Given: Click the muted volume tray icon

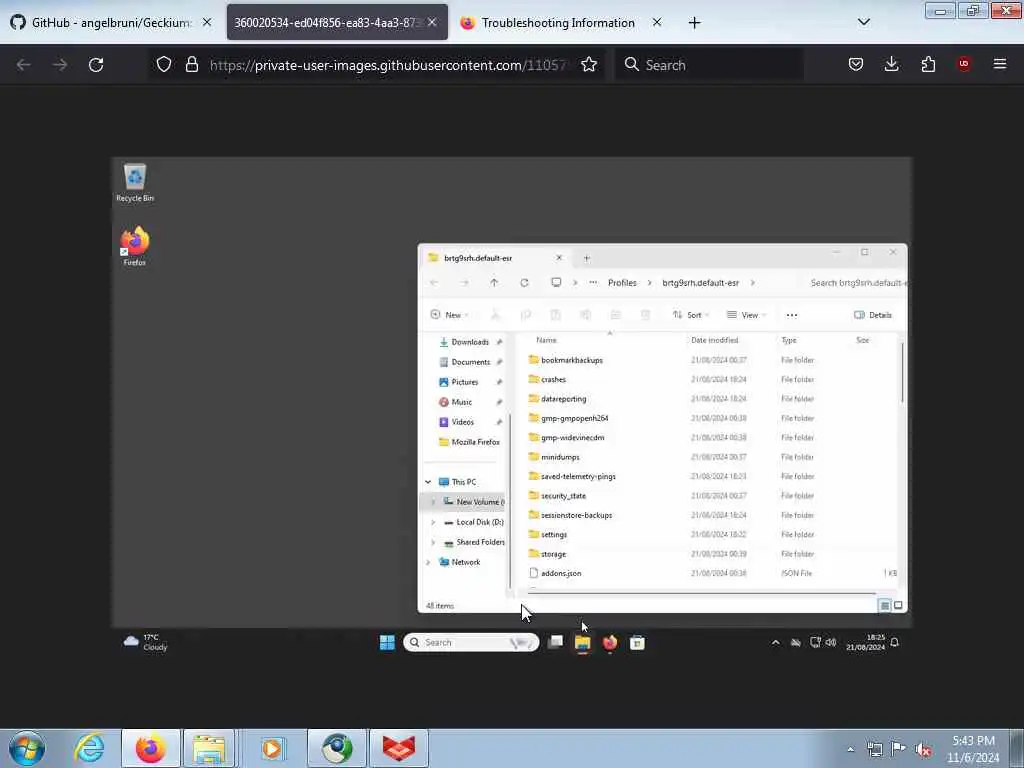Looking at the screenshot, I should 923,750.
